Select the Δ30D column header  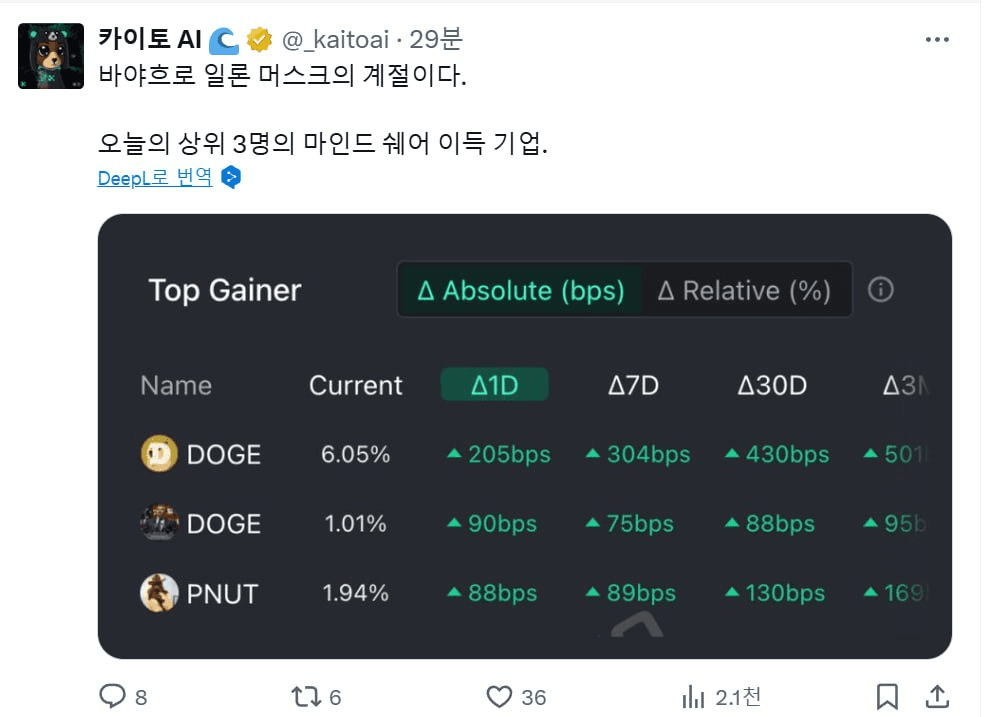click(x=772, y=385)
